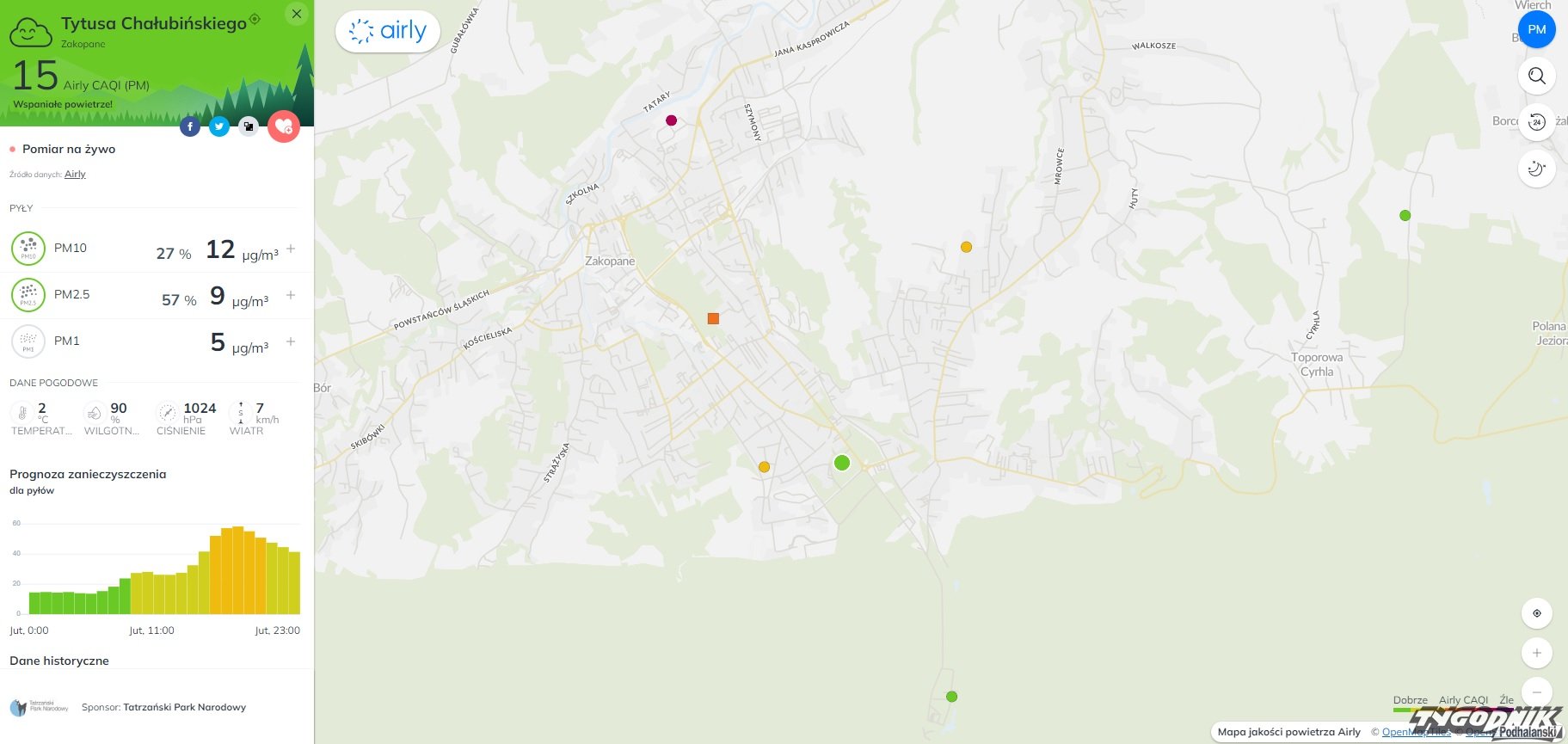Select the highest forecast bar in chart
Viewport: 1568px width, 744px height.
(x=238, y=569)
